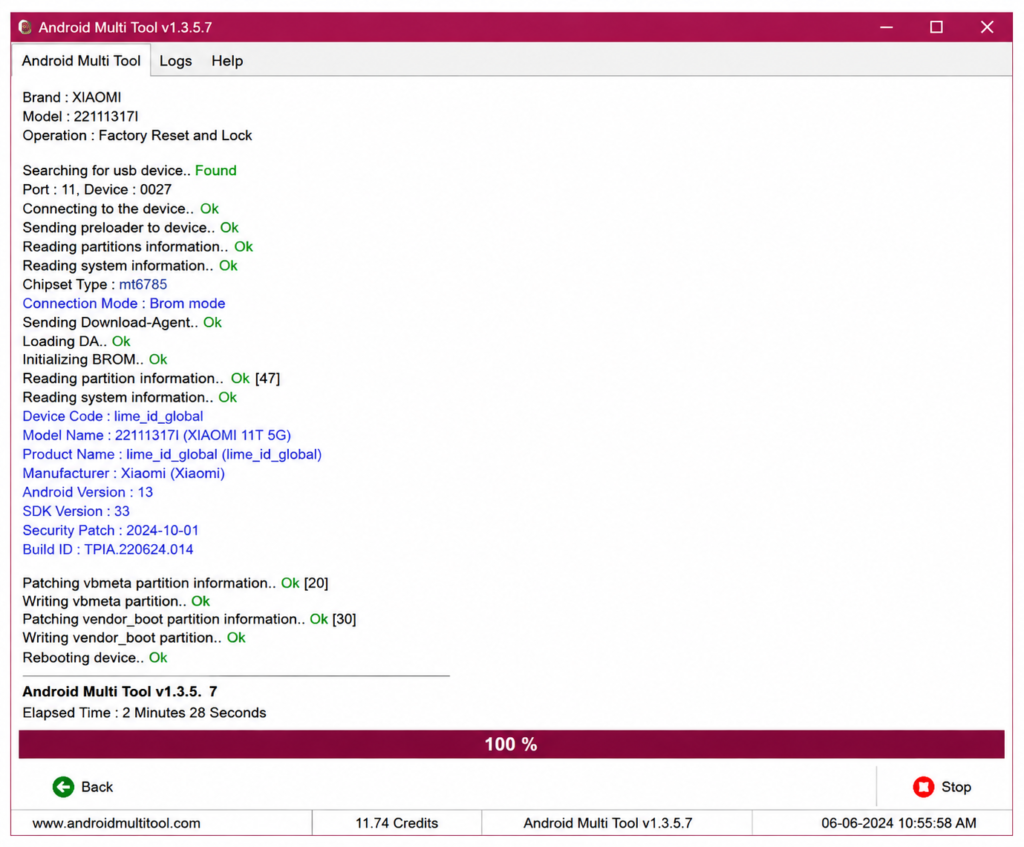Click the green Found status text
The image size is (1024, 847).
[x=216, y=170]
